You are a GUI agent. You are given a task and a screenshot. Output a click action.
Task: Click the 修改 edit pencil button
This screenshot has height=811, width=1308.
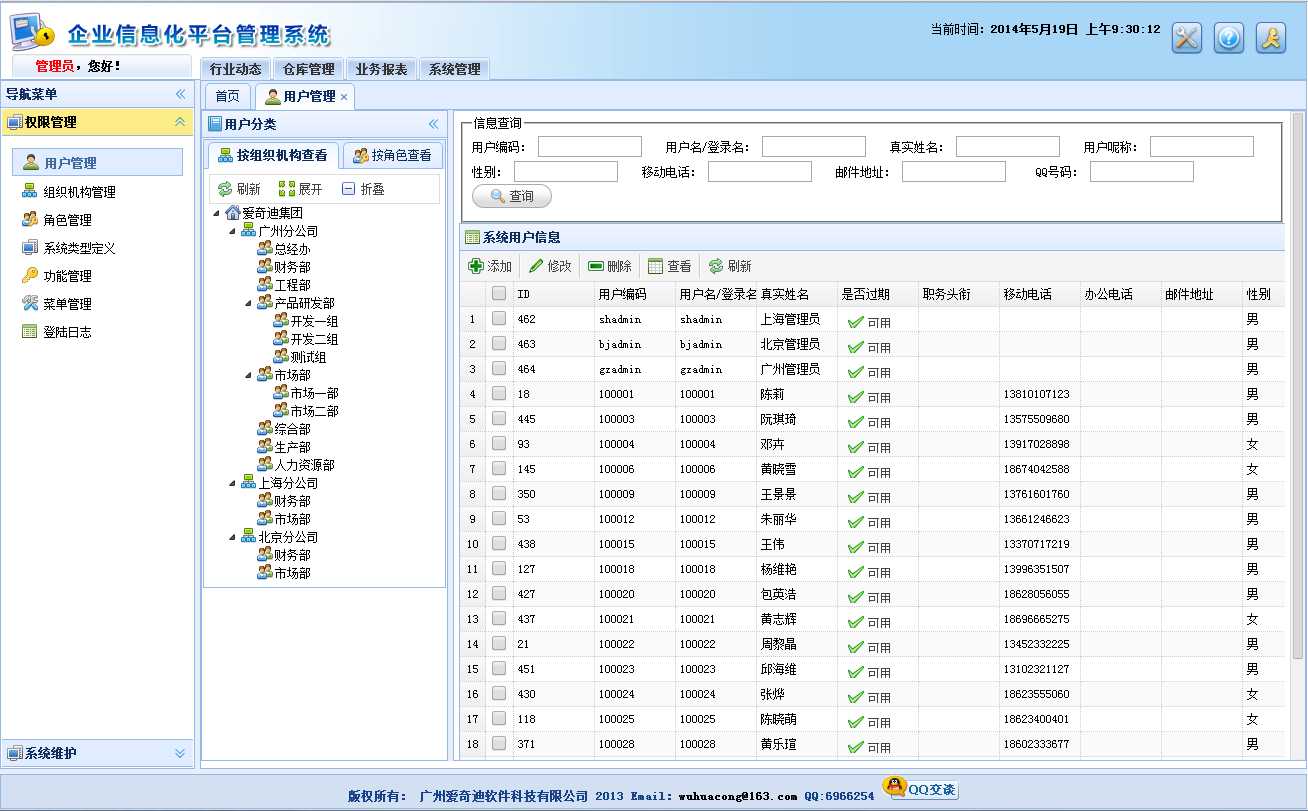[x=550, y=266]
